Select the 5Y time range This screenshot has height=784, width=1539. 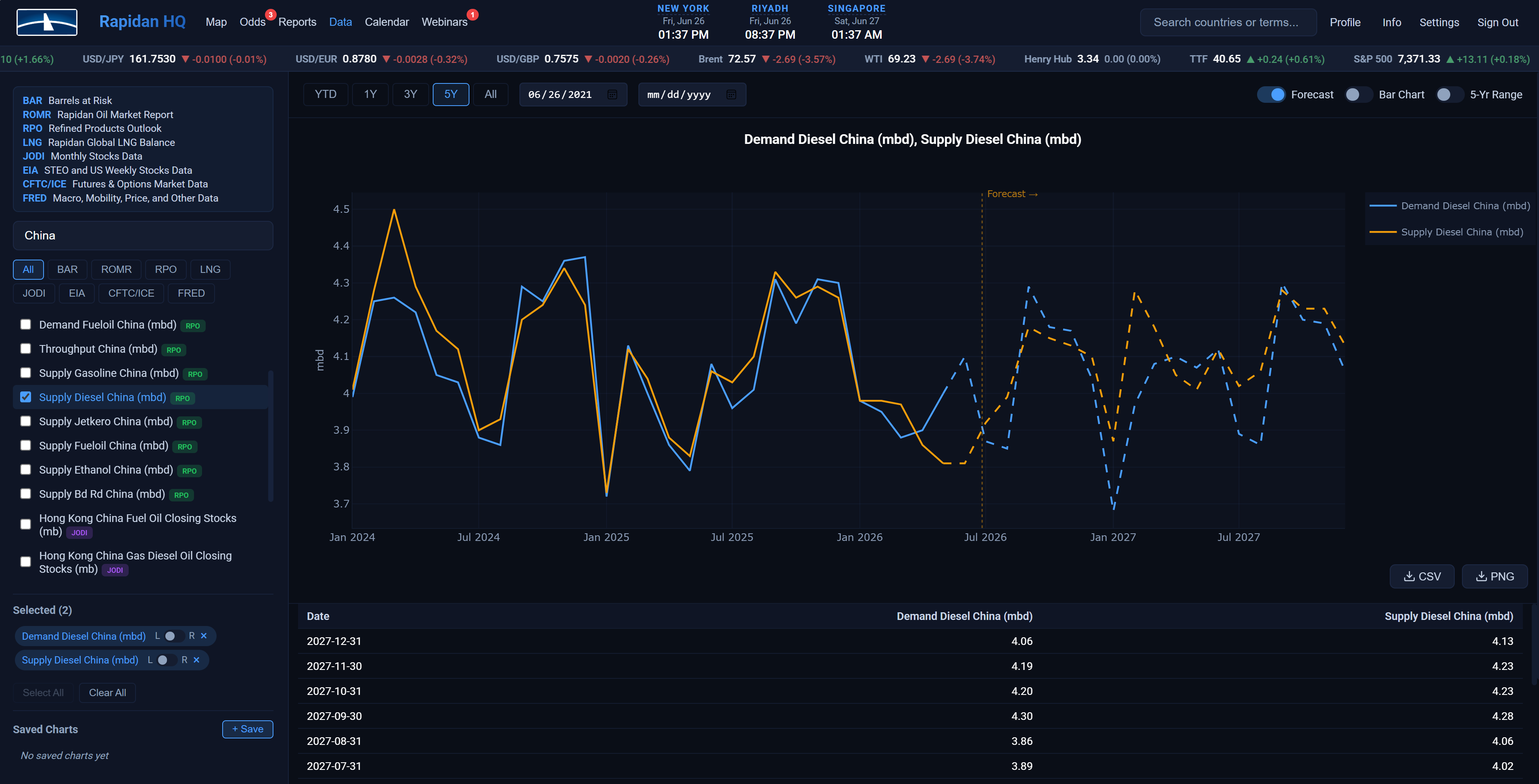[x=450, y=94]
